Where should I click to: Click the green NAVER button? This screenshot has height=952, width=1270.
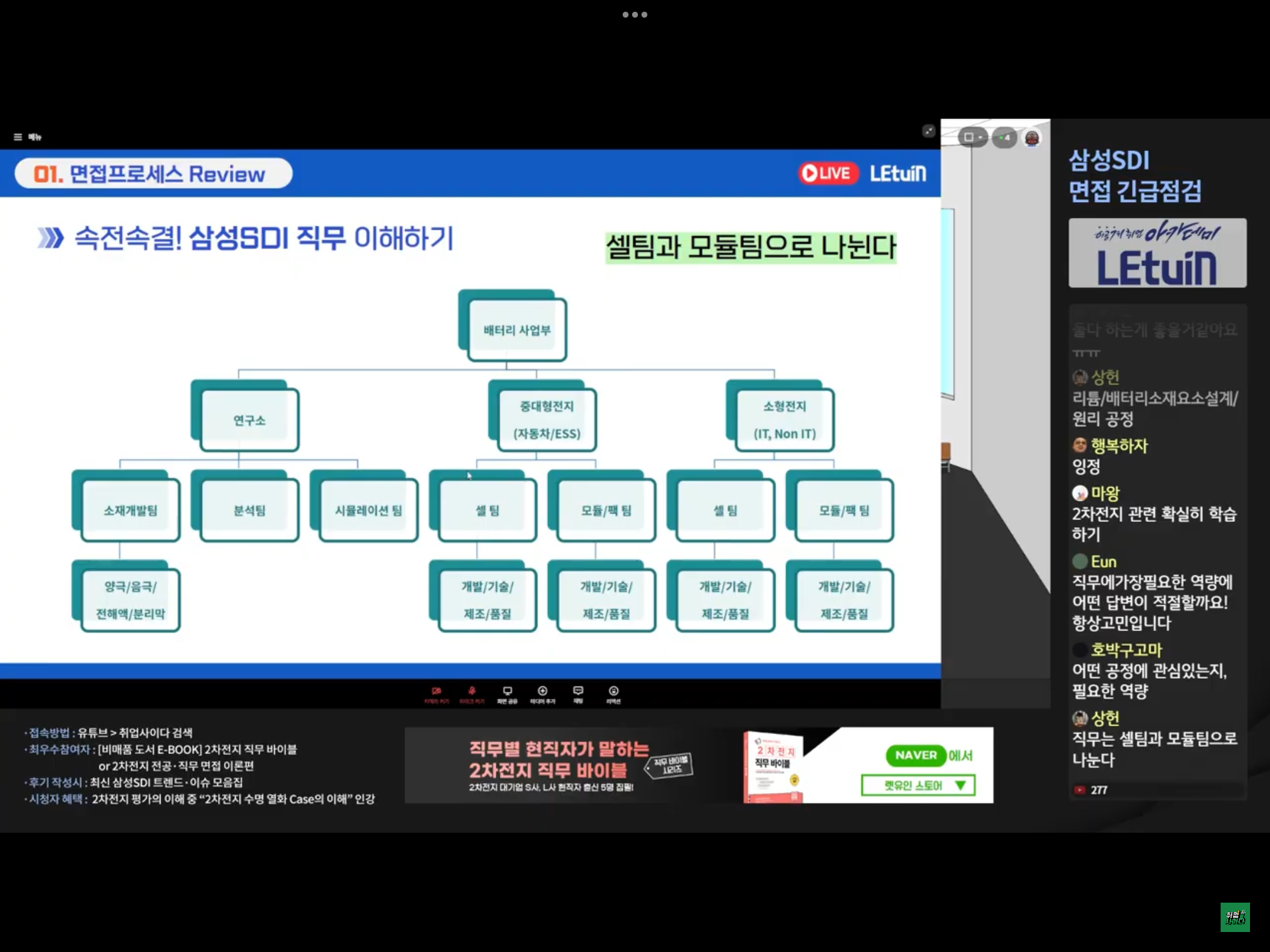pyautogui.click(x=915, y=755)
